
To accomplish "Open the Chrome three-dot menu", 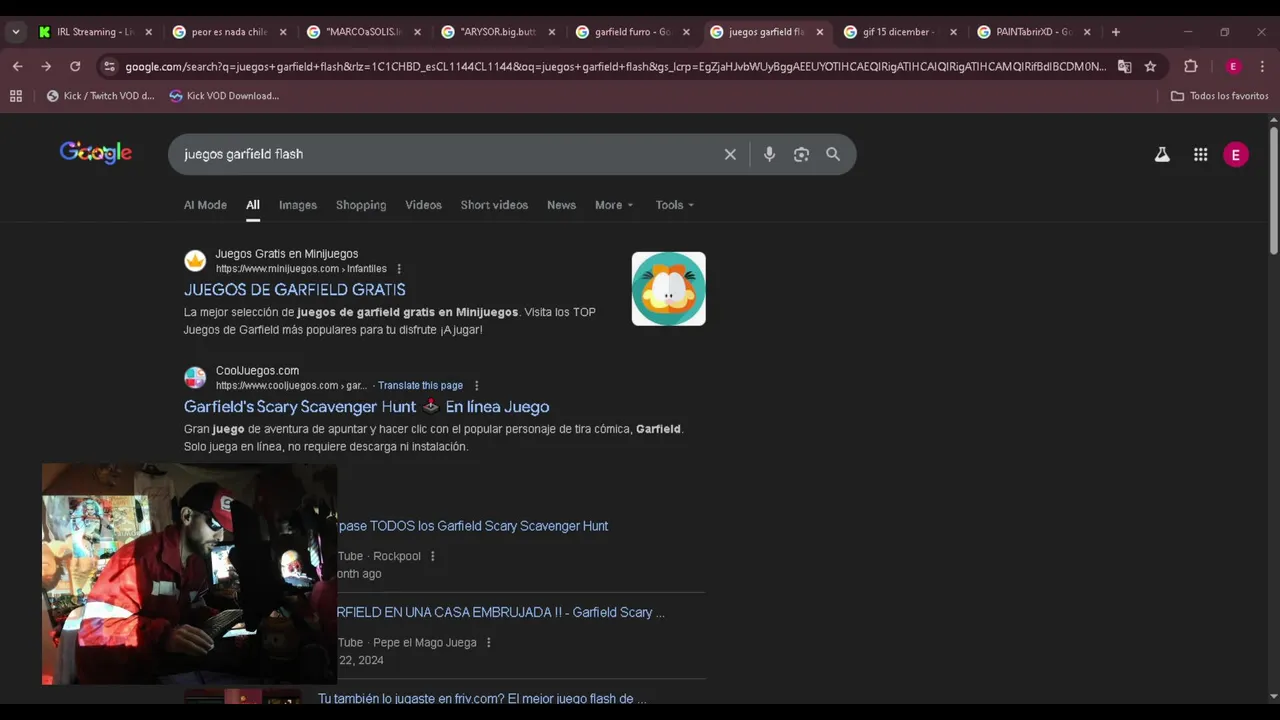I will (1262, 67).
